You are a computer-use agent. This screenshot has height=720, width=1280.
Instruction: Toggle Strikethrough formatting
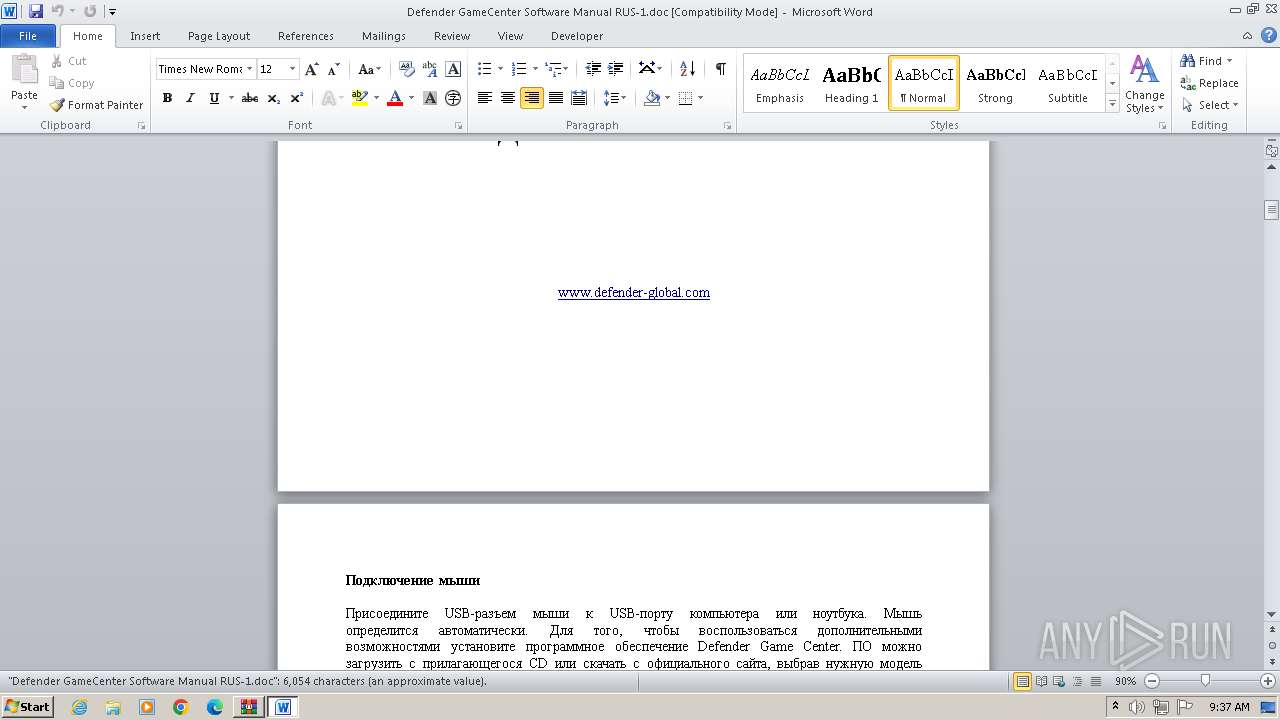pos(250,98)
